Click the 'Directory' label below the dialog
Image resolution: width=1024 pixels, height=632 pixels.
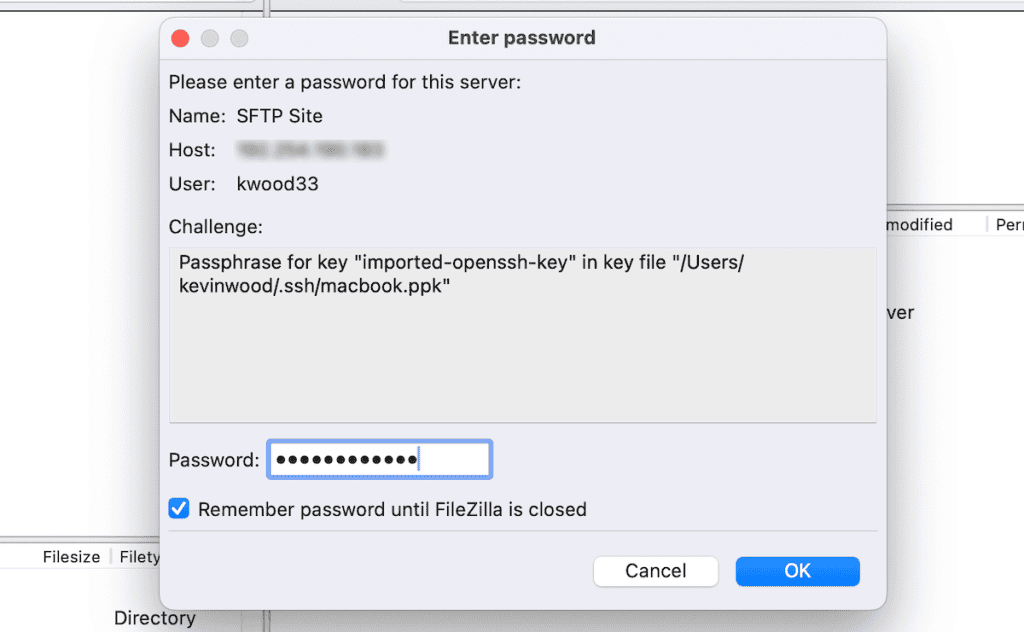tap(154, 618)
